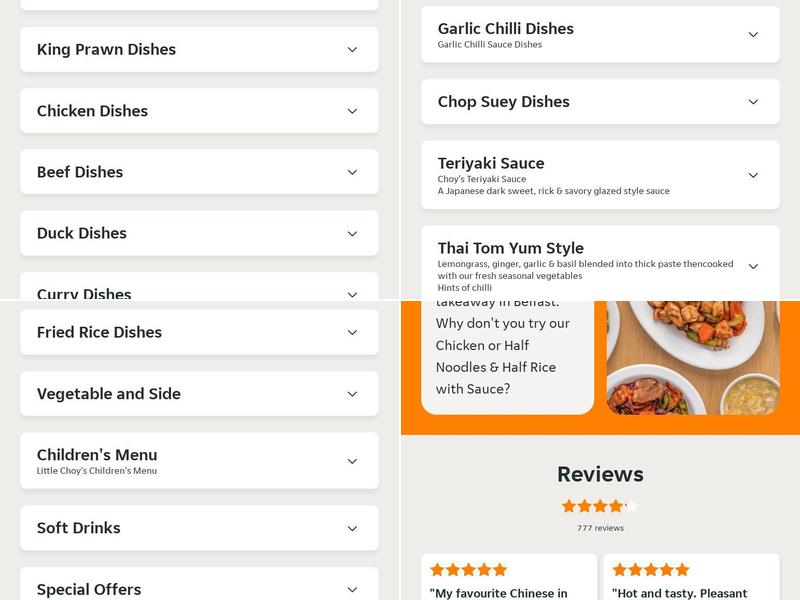Expand the Chicken Dishes category
Screen dimensions: 800x600
tap(199, 111)
